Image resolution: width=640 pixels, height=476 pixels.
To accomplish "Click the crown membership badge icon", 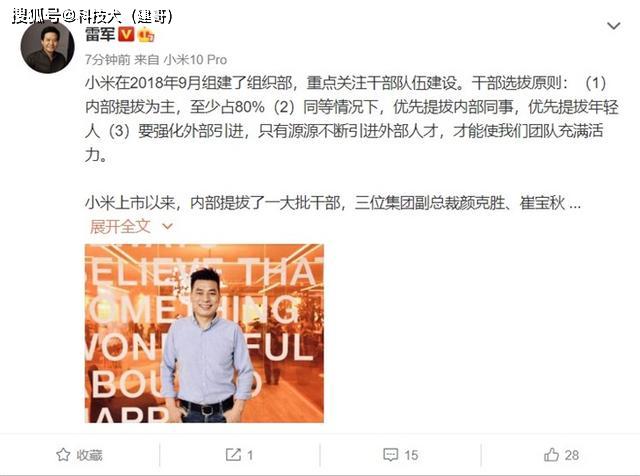I will (x=146, y=35).
